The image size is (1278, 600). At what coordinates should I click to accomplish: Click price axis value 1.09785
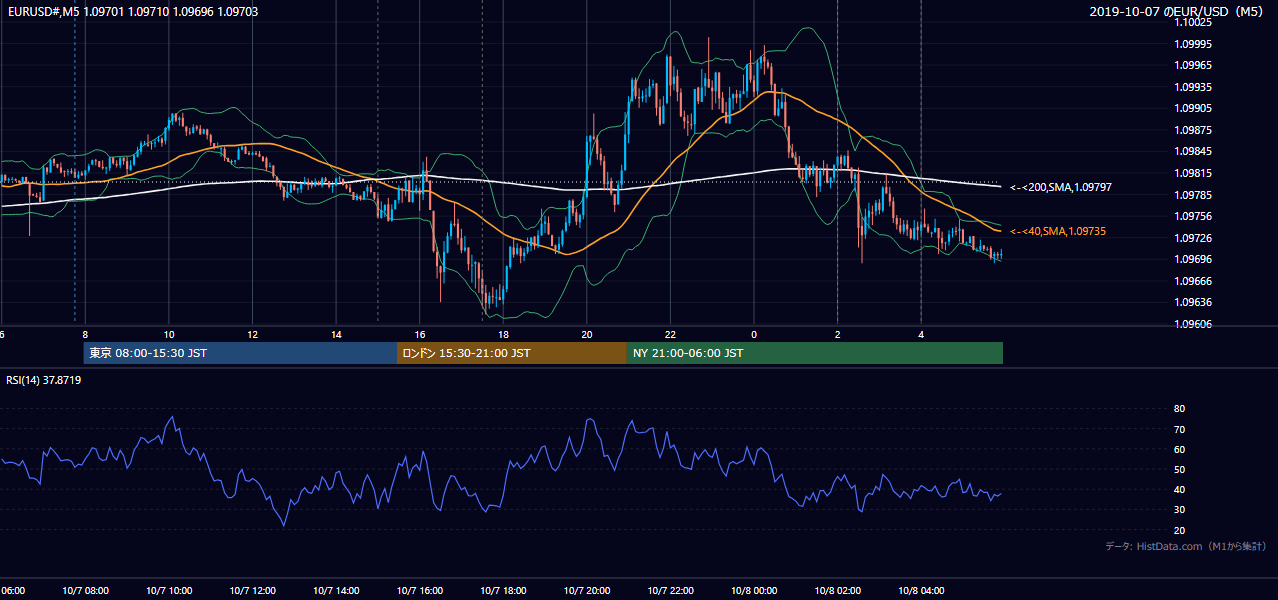(x=1193, y=195)
